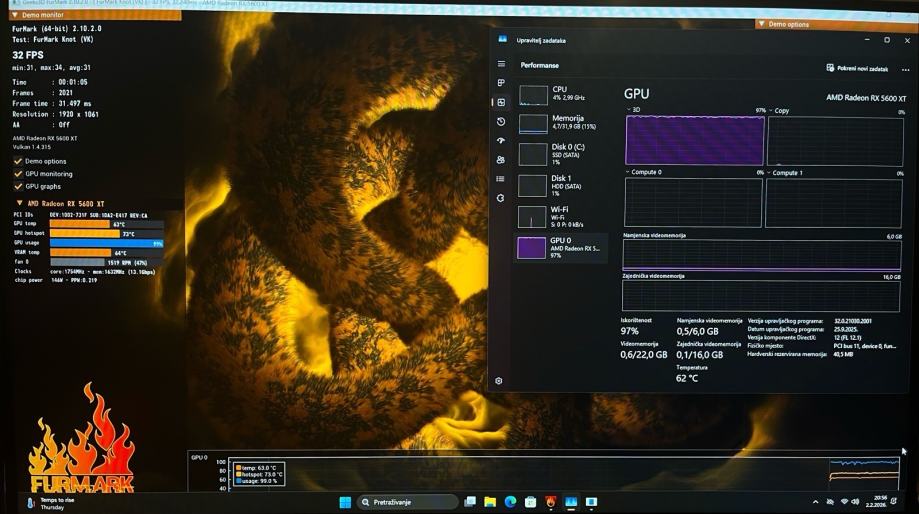
Task: Open File Explorer from the taskbar
Action: (x=490, y=502)
